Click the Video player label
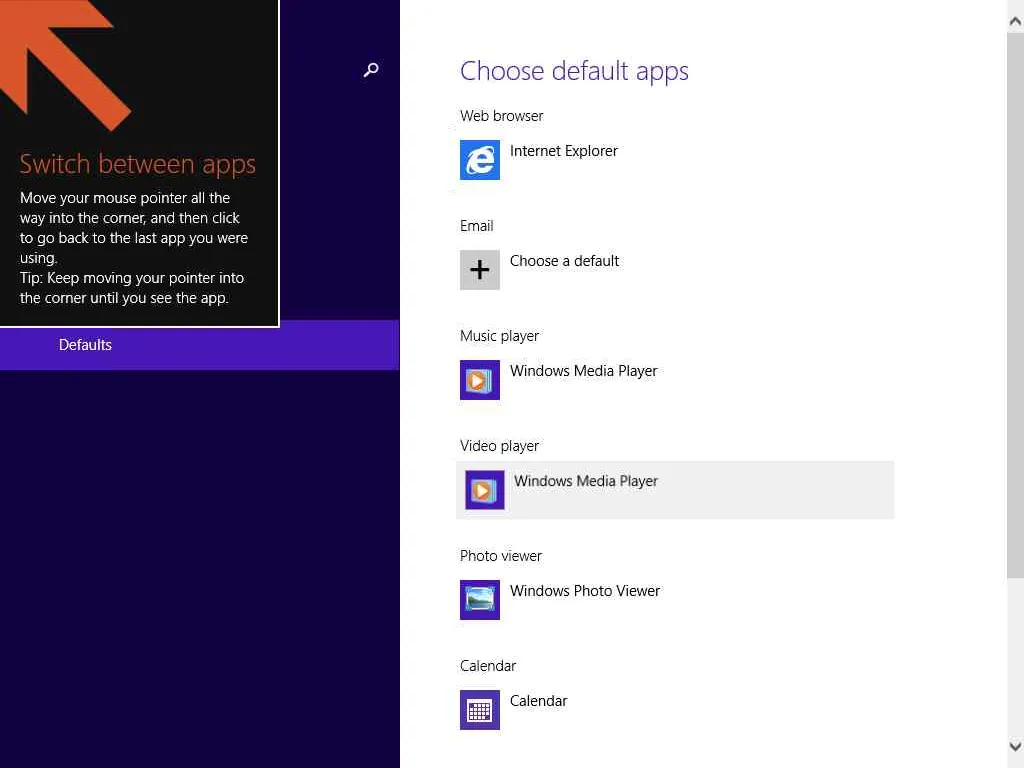 (x=499, y=446)
